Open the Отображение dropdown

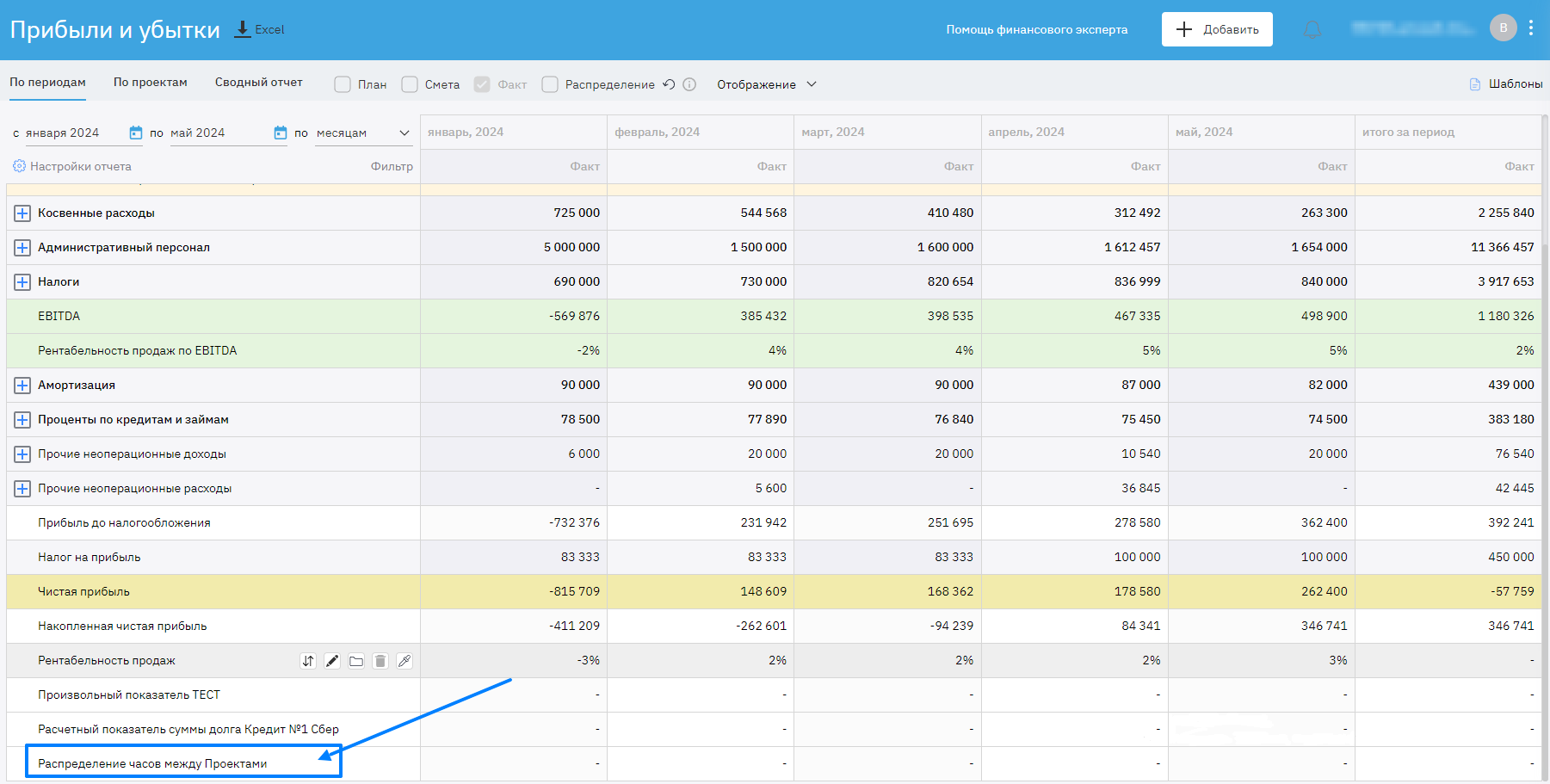pos(766,84)
